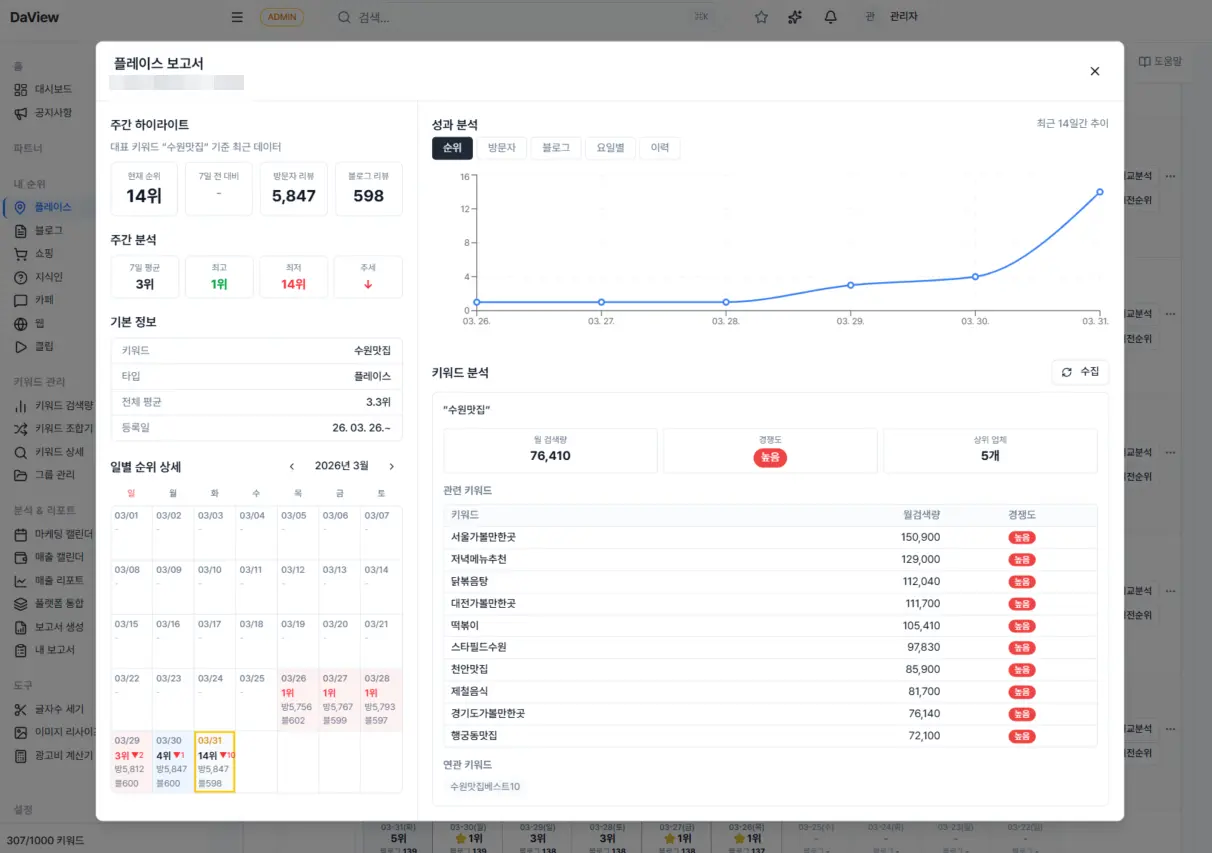
Task: Close the 플레이스 보고서 dialog
Action: pos(1094,71)
